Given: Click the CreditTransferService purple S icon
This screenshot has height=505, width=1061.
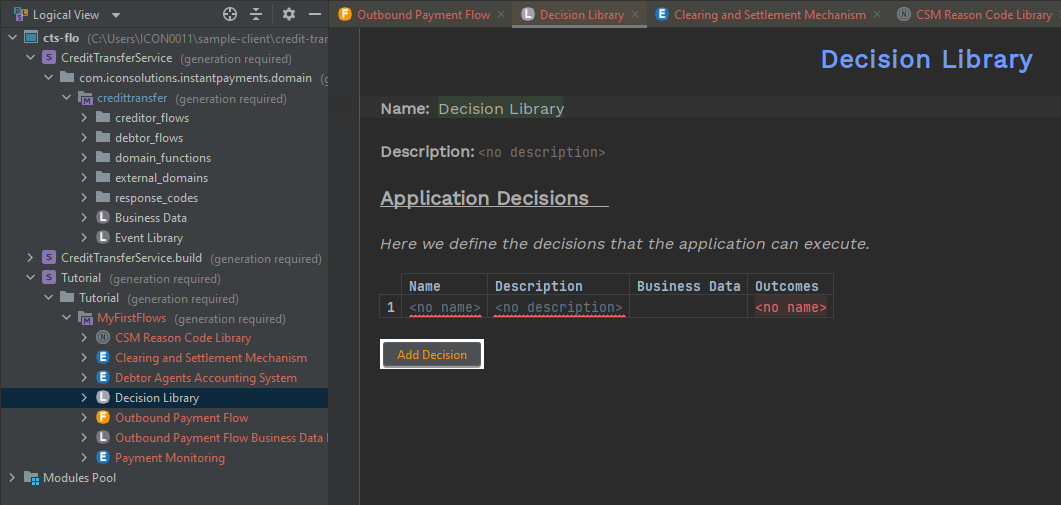Looking at the screenshot, I should point(49,58).
